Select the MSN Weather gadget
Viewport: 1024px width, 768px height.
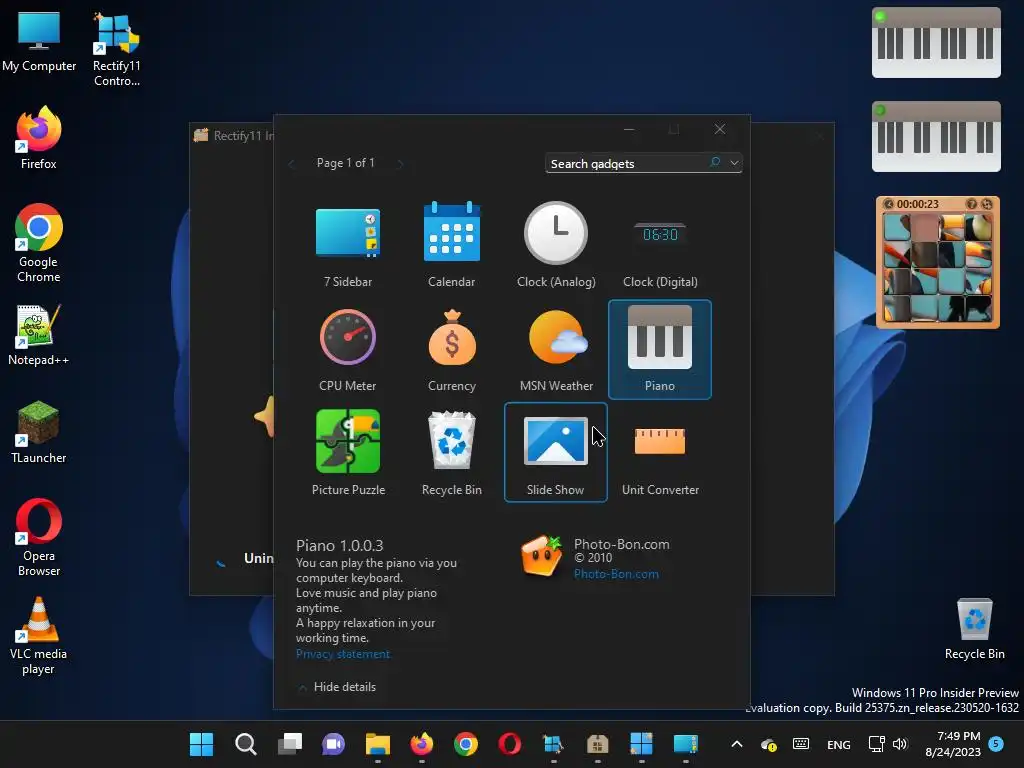click(x=556, y=349)
